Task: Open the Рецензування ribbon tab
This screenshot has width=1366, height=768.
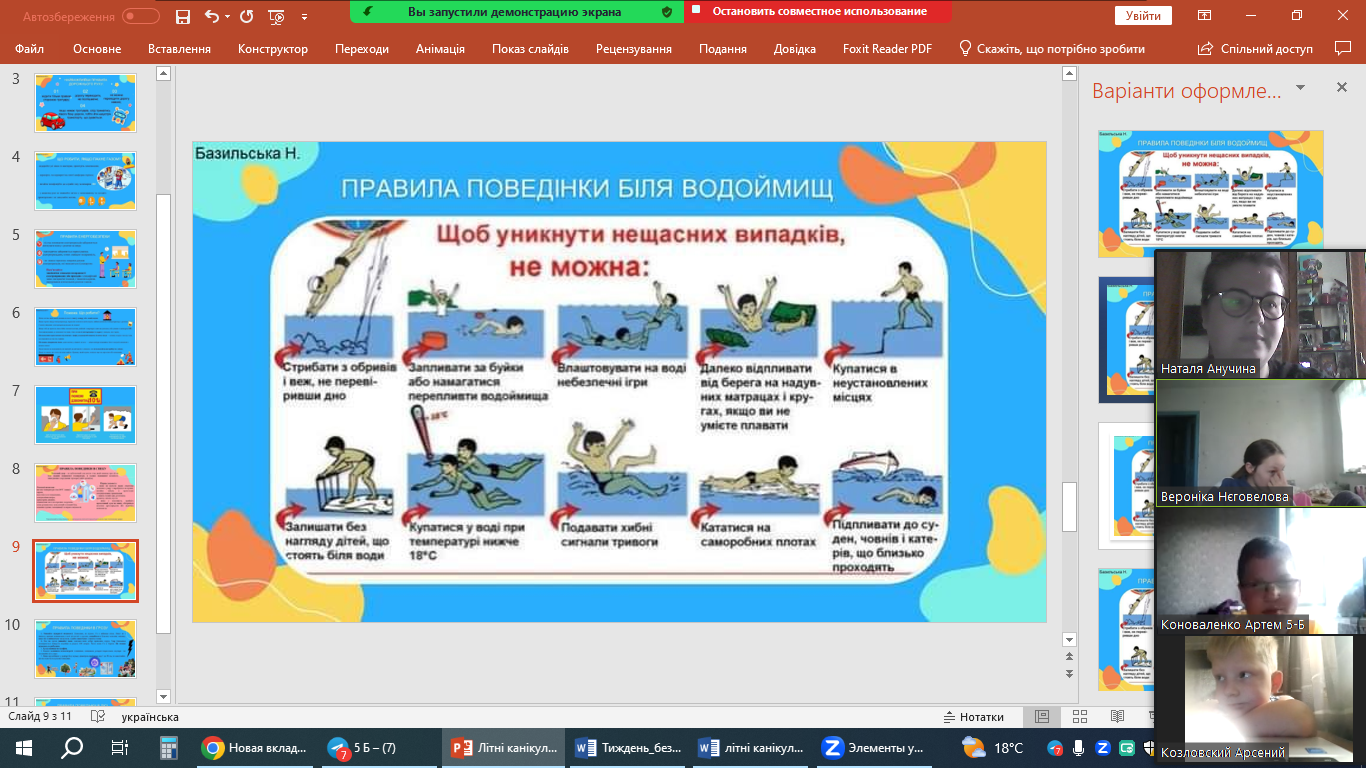Action: [634, 49]
